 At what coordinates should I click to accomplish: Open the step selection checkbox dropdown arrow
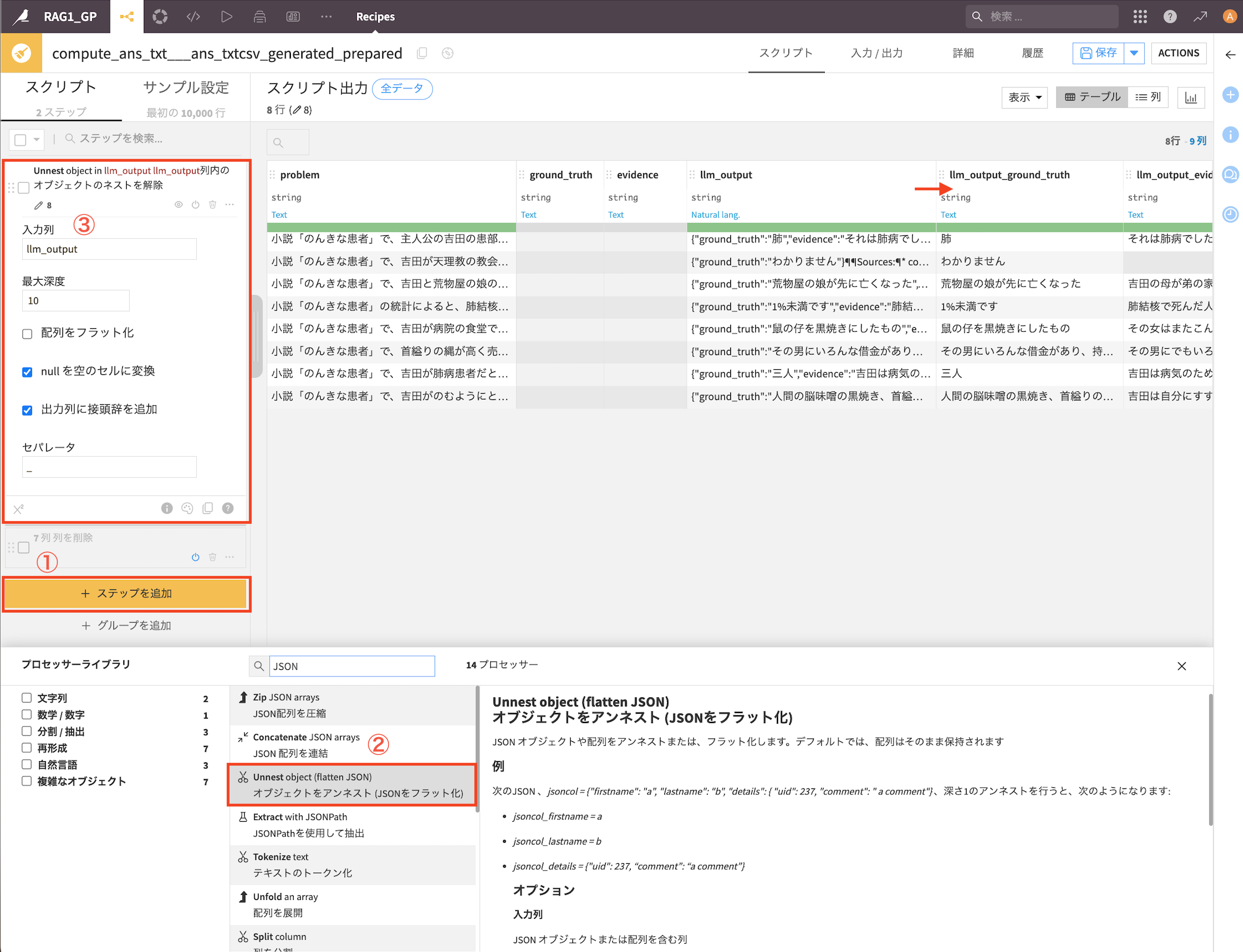tap(36, 140)
